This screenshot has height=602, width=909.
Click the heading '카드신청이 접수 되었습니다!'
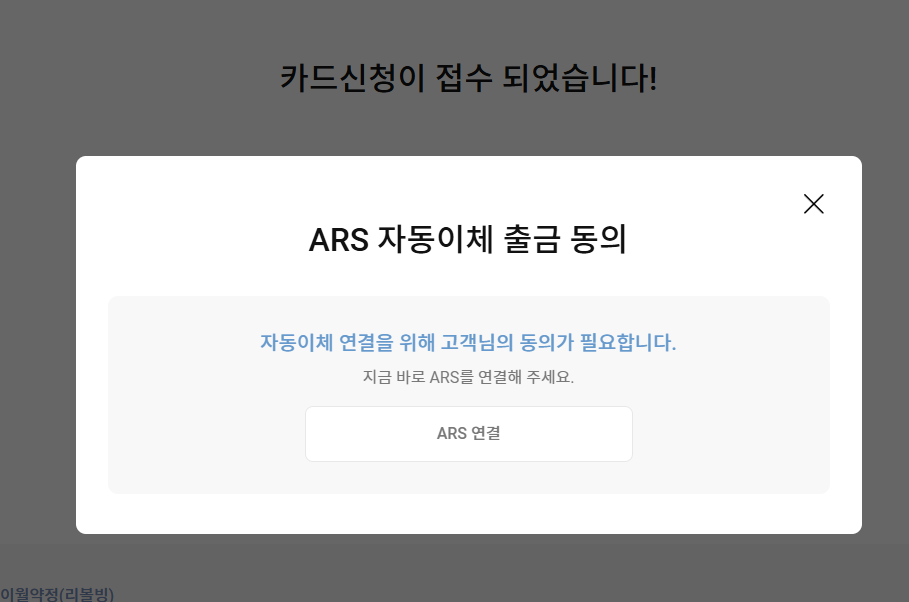468,78
